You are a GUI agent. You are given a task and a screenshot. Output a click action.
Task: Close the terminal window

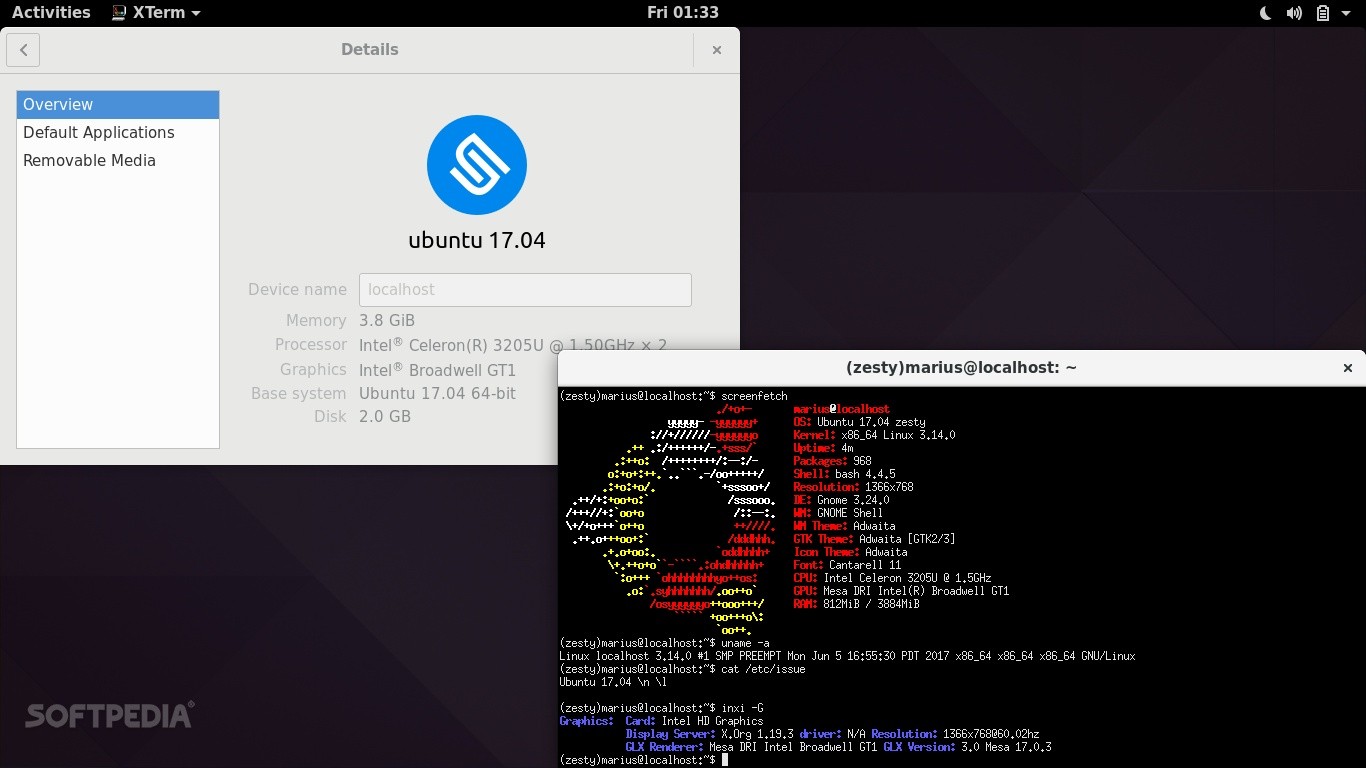[1347, 368]
